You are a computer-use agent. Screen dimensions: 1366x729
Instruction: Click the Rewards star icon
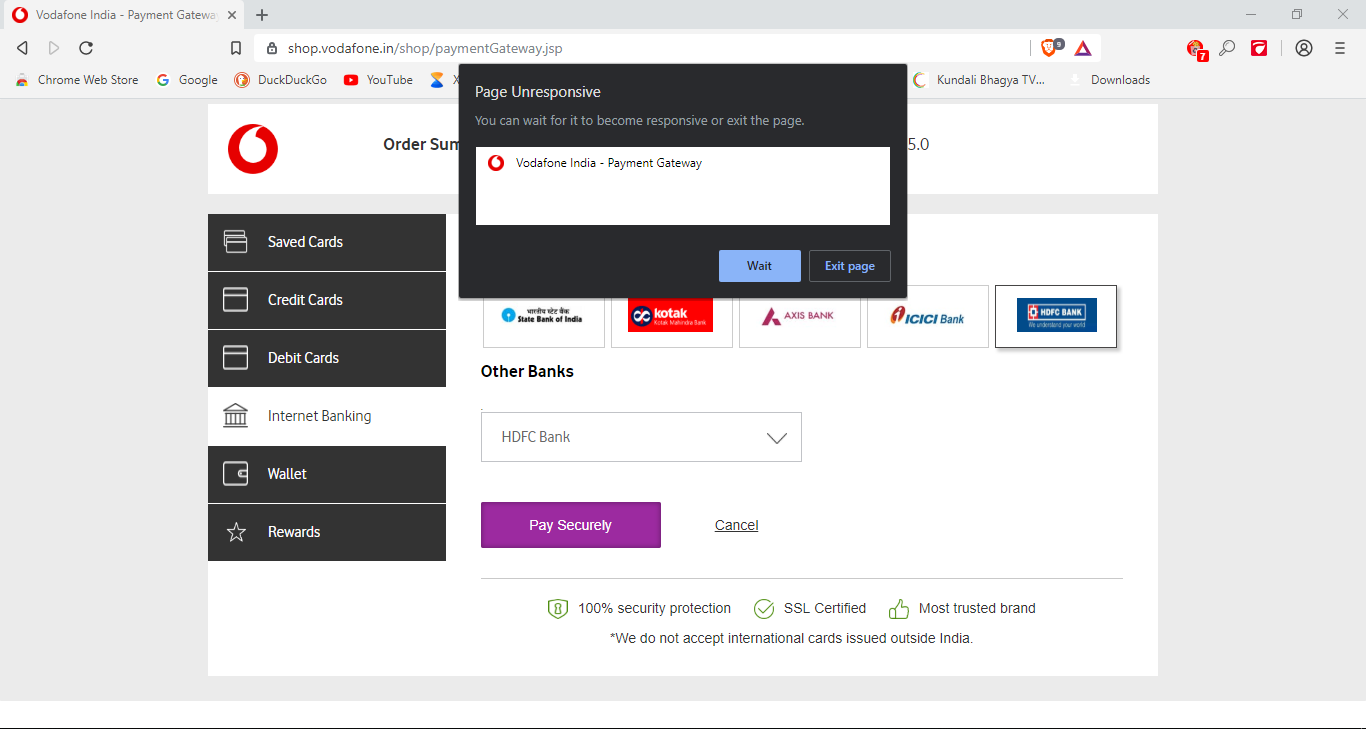236,532
